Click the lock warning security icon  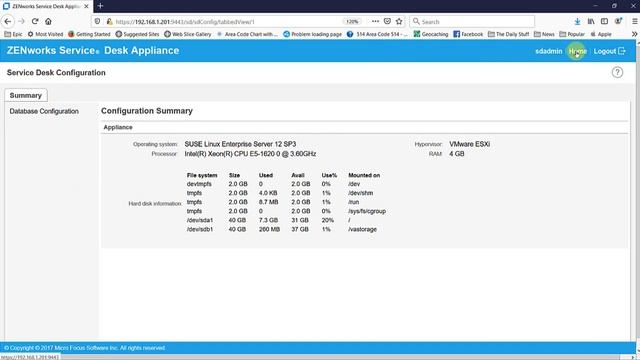[109, 21]
